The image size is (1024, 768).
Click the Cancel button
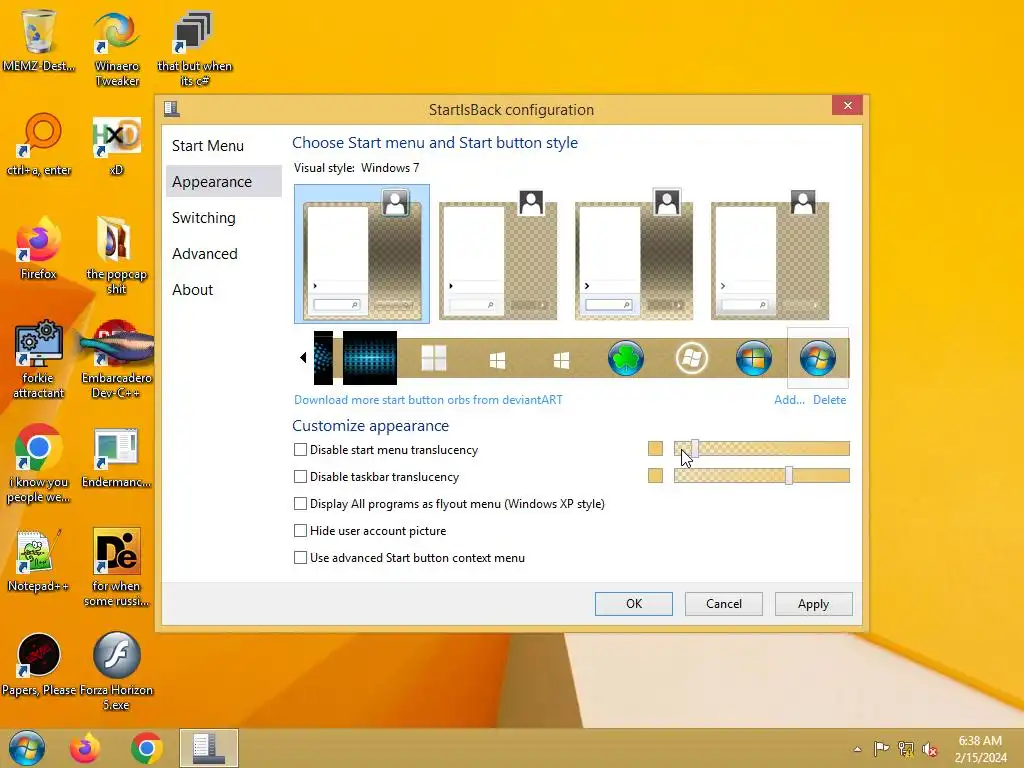pyautogui.click(x=724, y=604)
